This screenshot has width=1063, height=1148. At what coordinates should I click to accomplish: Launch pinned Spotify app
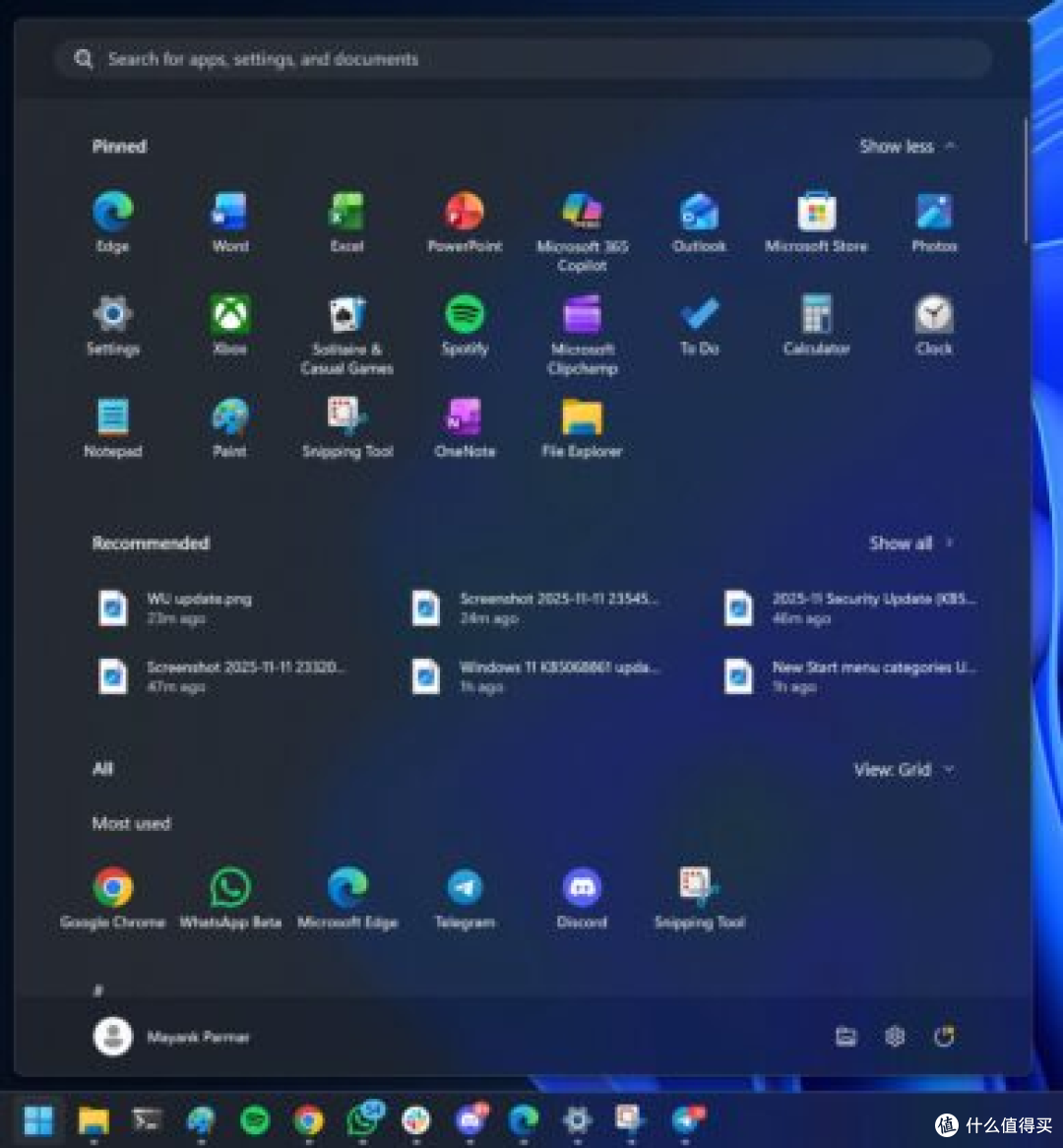pyautogui.click(x=465, y=324)
